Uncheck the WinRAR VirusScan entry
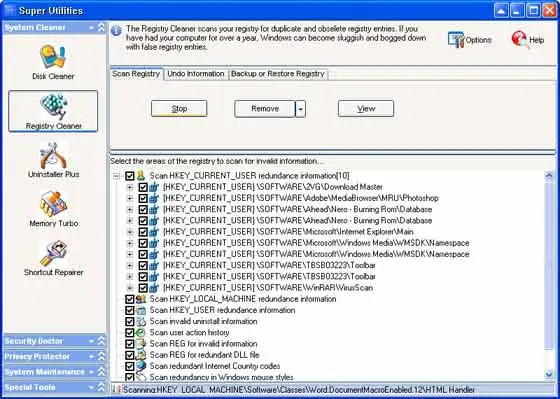Image resolution: width=560 pixels, height=399 pixels. click(143, 288)
